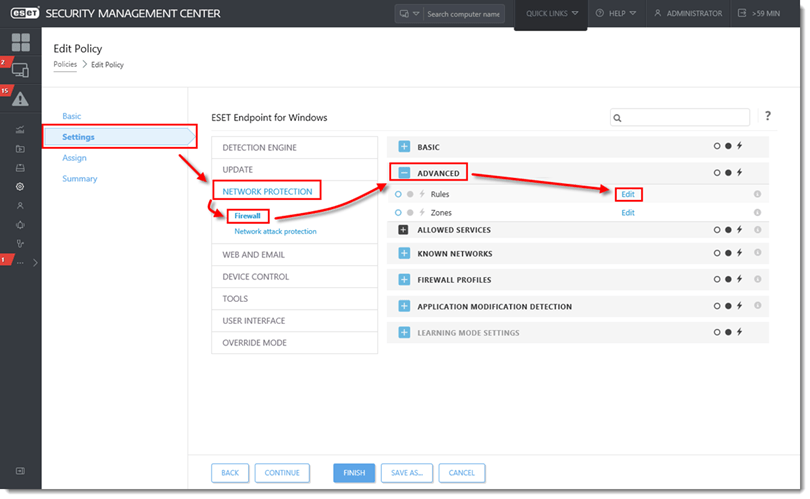Open the Policies gear icon in sidebar

(20, 186)
